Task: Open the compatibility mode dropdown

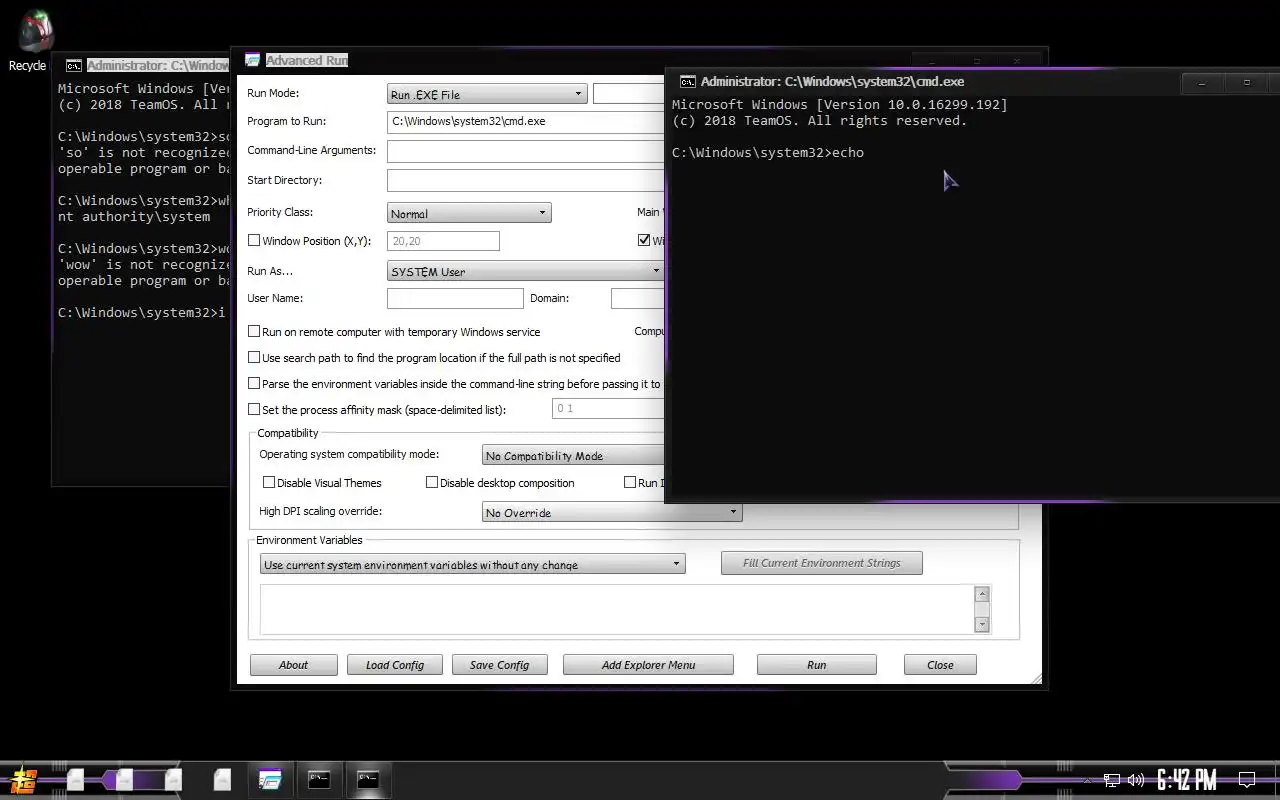Action: [x=573, y=456]
